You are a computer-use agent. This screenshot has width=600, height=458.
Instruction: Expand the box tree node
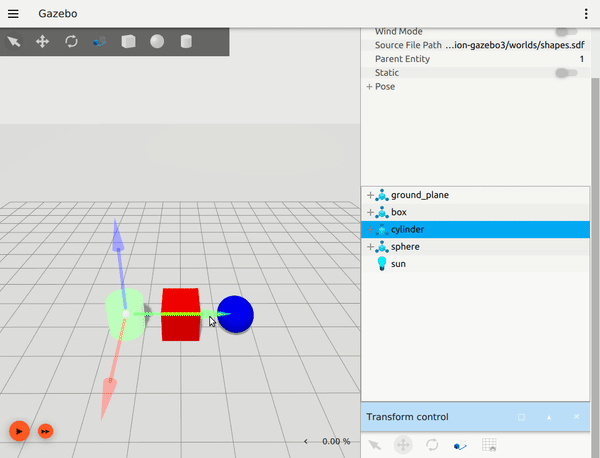click(370, 212)
